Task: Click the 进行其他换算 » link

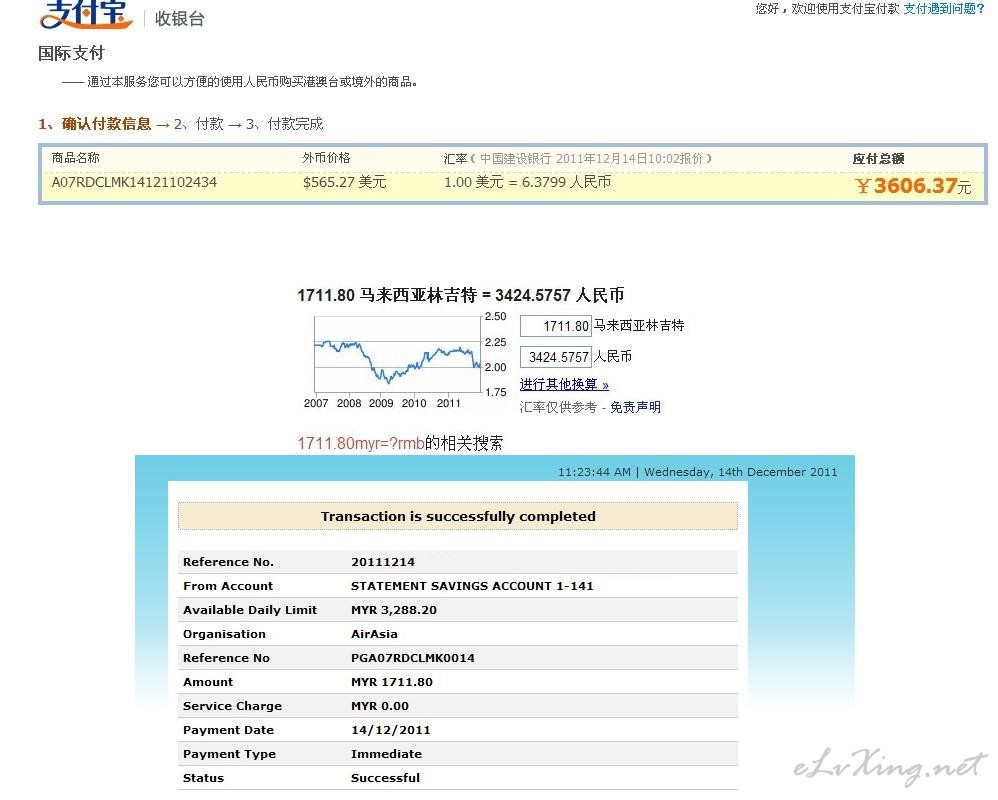Action: pyautogui.click(x=564, y=385)
